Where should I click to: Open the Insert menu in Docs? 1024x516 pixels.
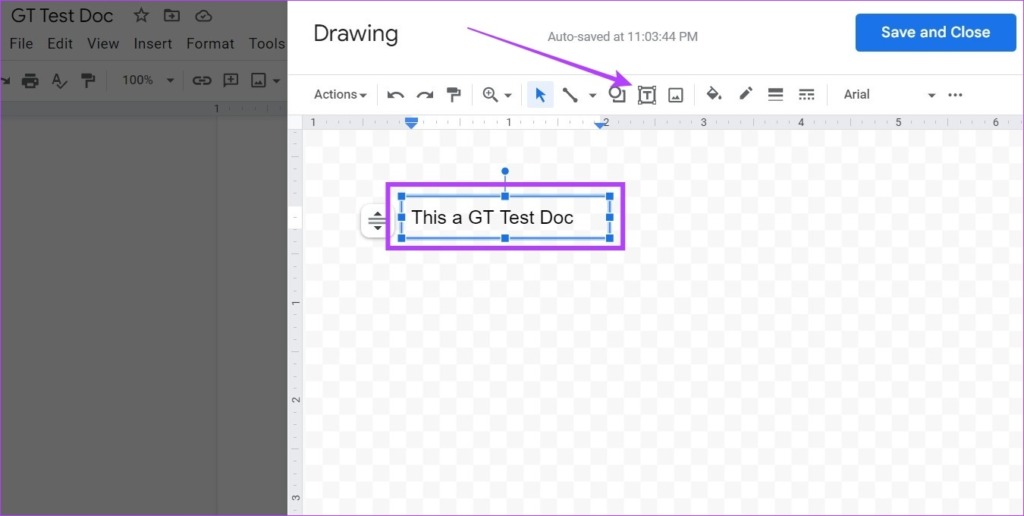pyautogui.click(x=153, y=44)
